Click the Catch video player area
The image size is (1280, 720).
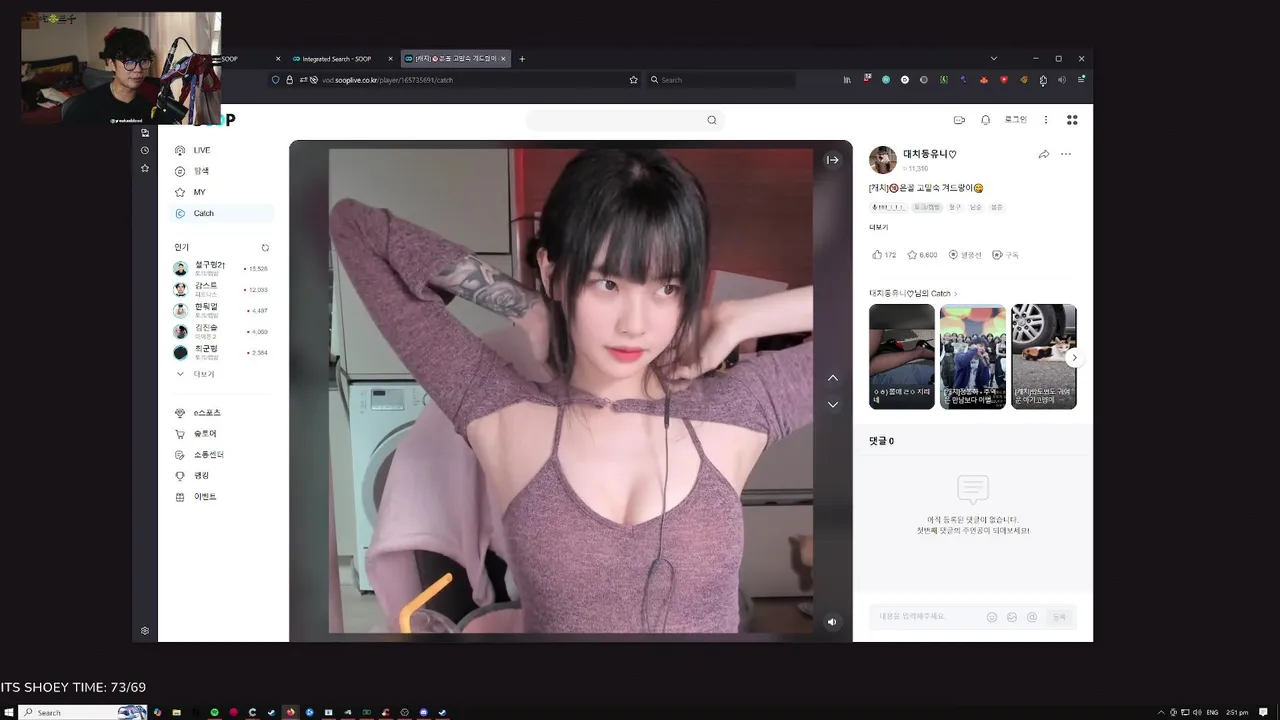click(x=571, y=391)
